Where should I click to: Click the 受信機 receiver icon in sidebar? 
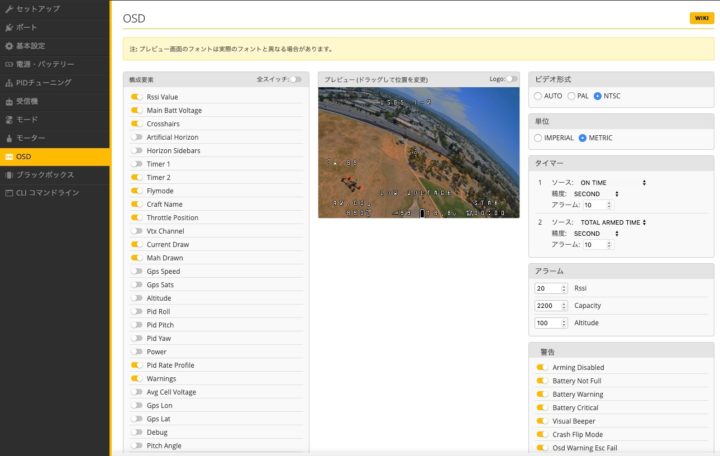coord(10,101)
